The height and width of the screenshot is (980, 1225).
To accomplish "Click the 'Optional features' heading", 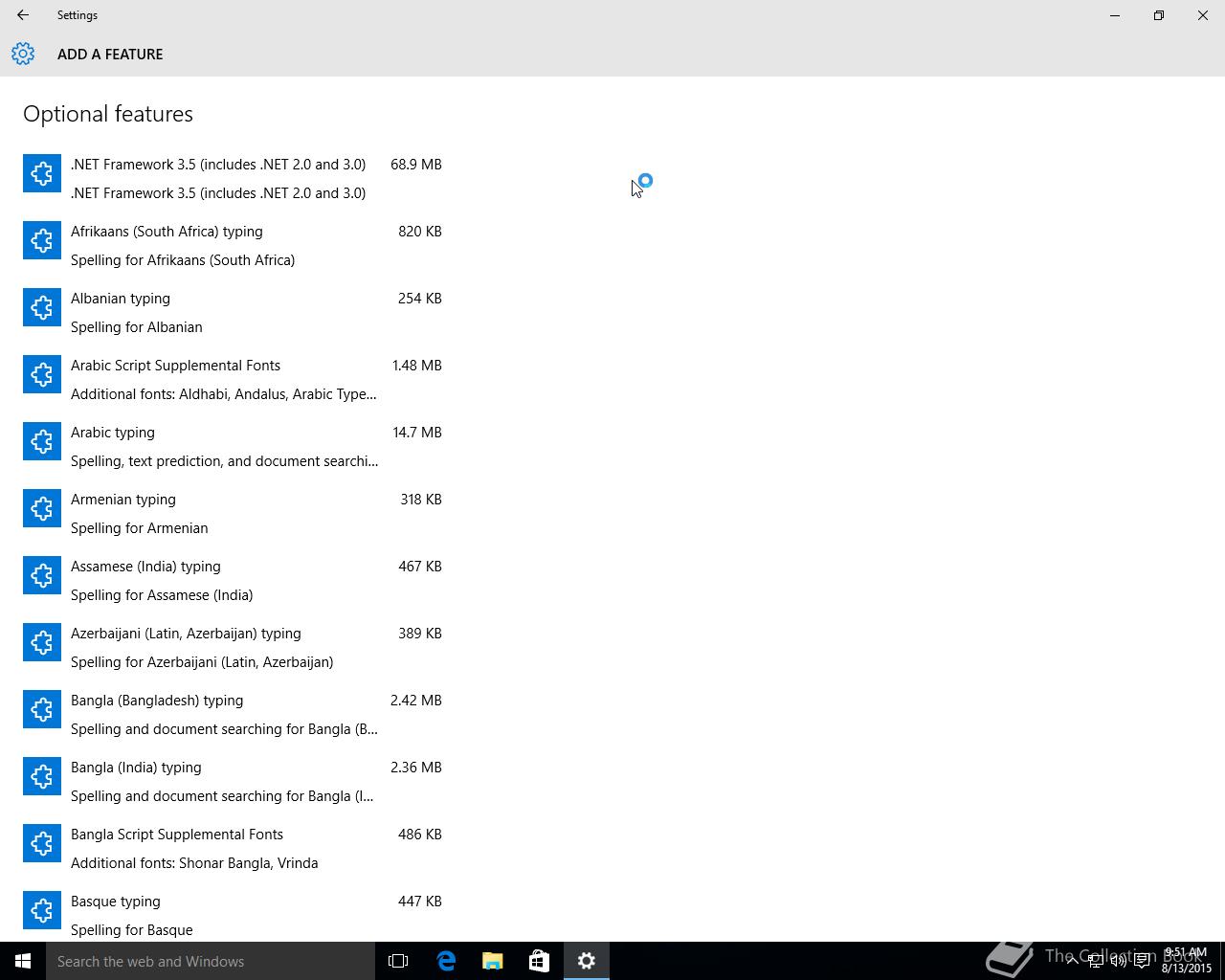I will coord(108,114).
